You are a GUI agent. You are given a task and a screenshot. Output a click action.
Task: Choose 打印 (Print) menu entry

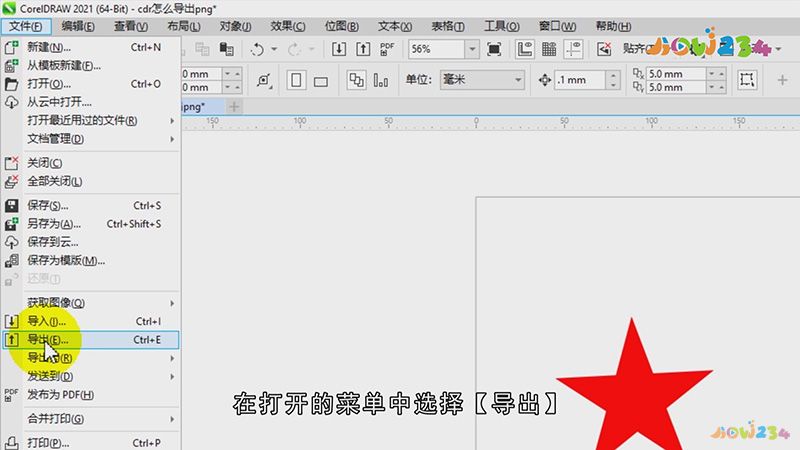click(91, 442)
